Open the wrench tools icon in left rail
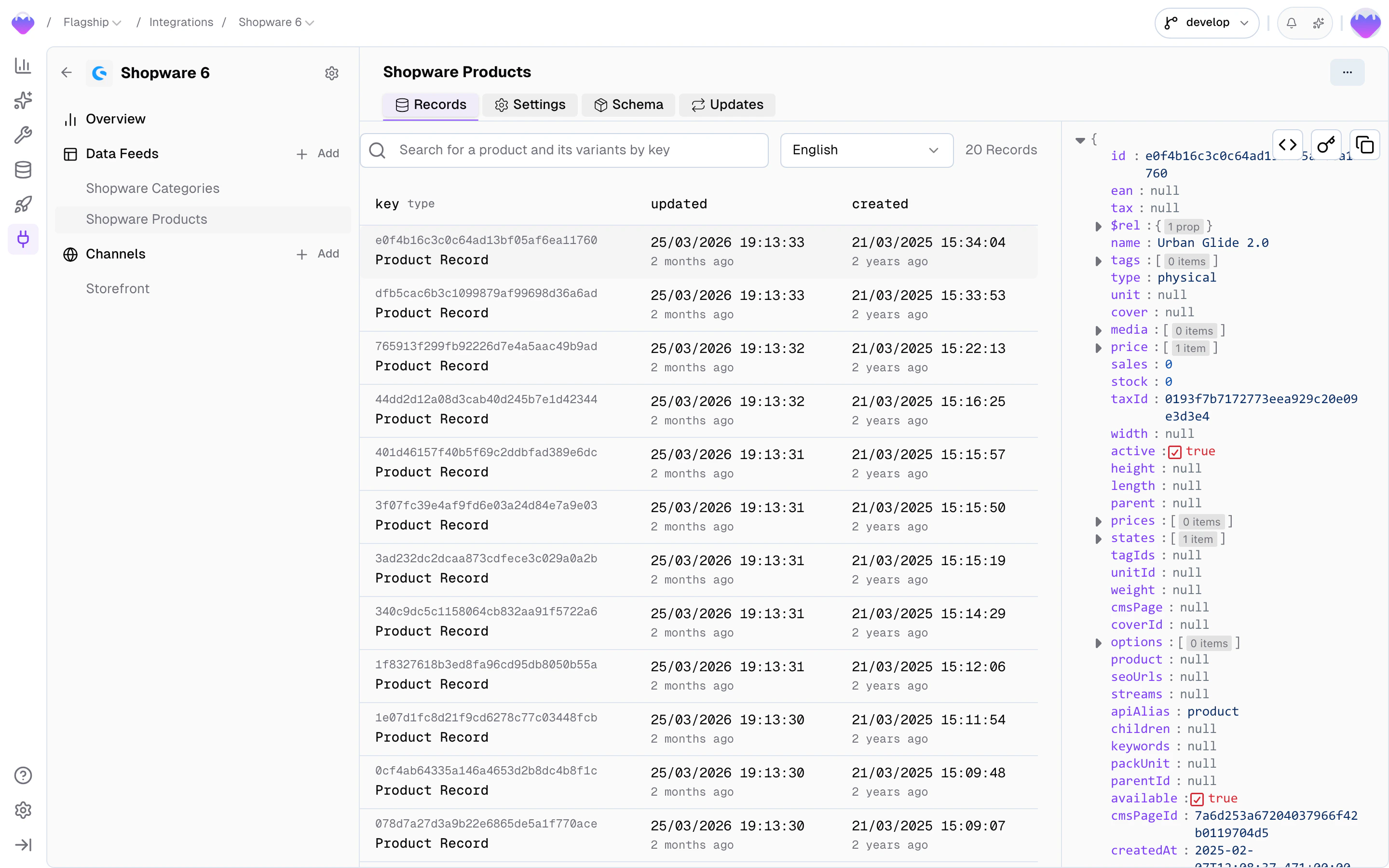This screenshot has height=868, width=1389. point(23,135)
